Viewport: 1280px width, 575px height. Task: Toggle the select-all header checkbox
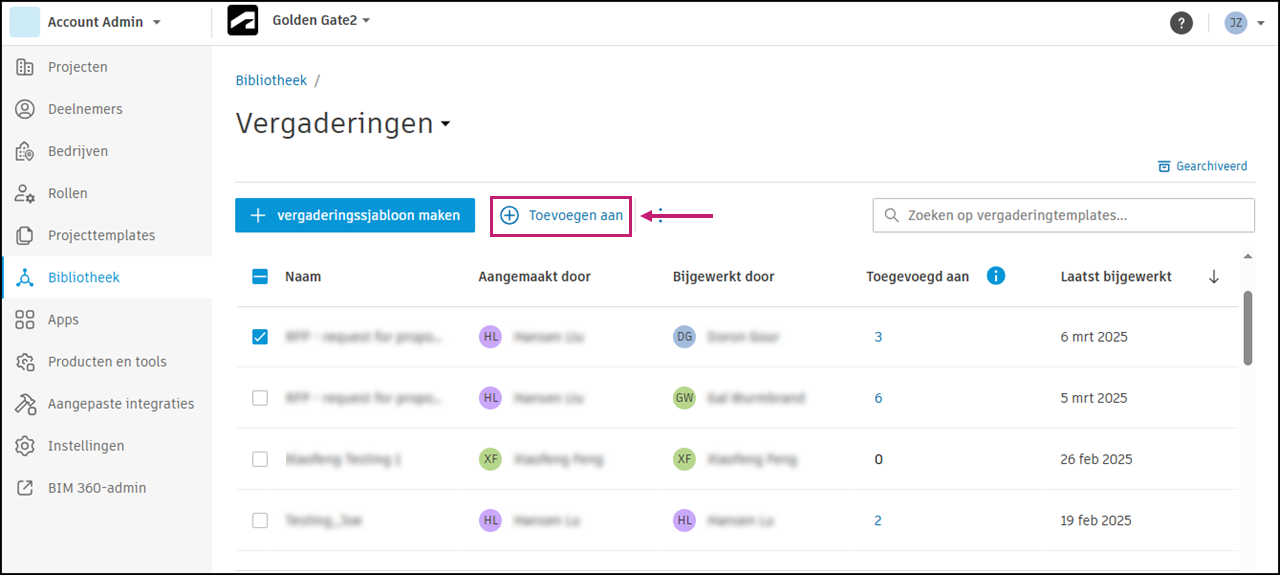coord(260,277)
